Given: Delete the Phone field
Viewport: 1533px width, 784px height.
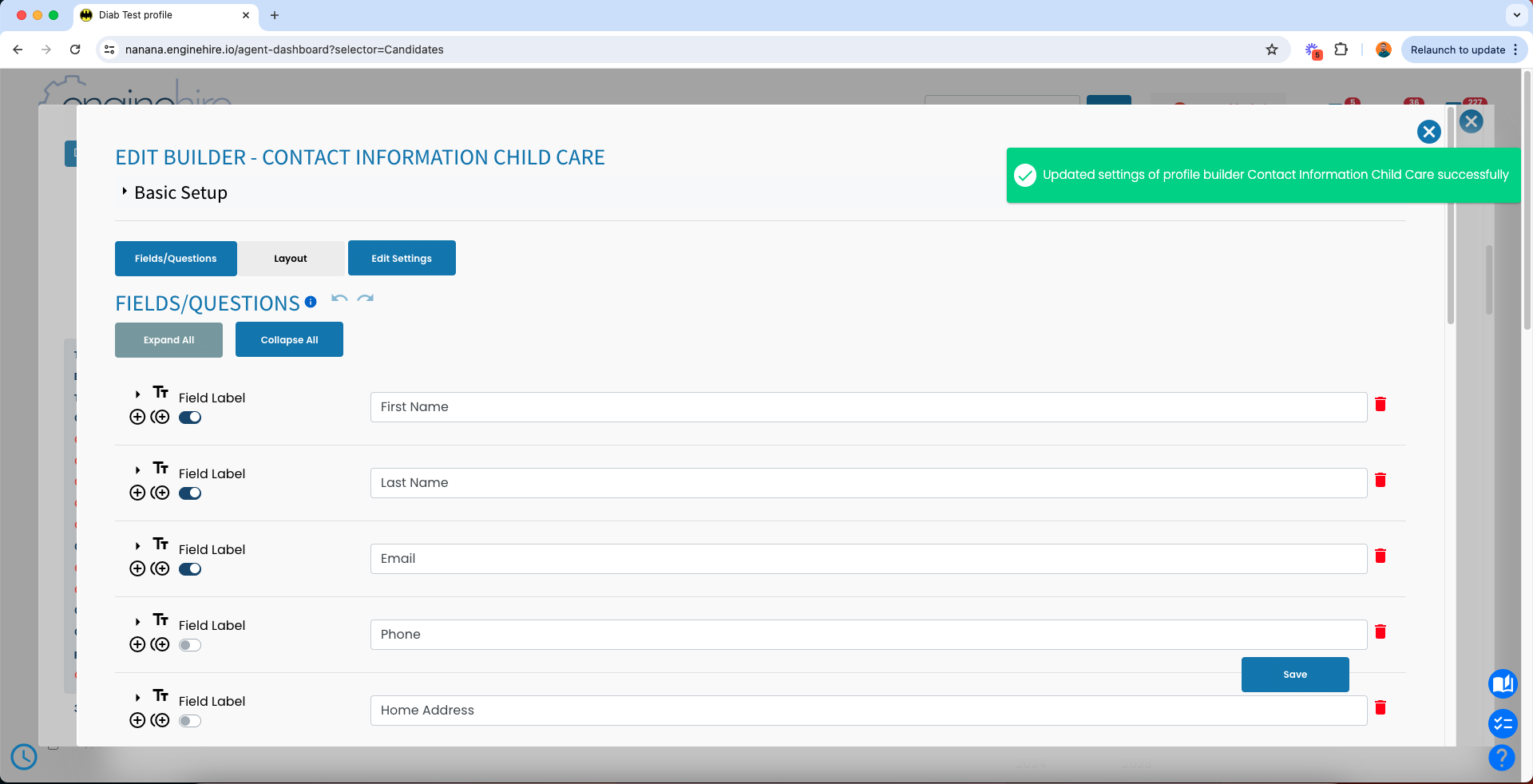Looking at the screenshot, I should 1380,632.
